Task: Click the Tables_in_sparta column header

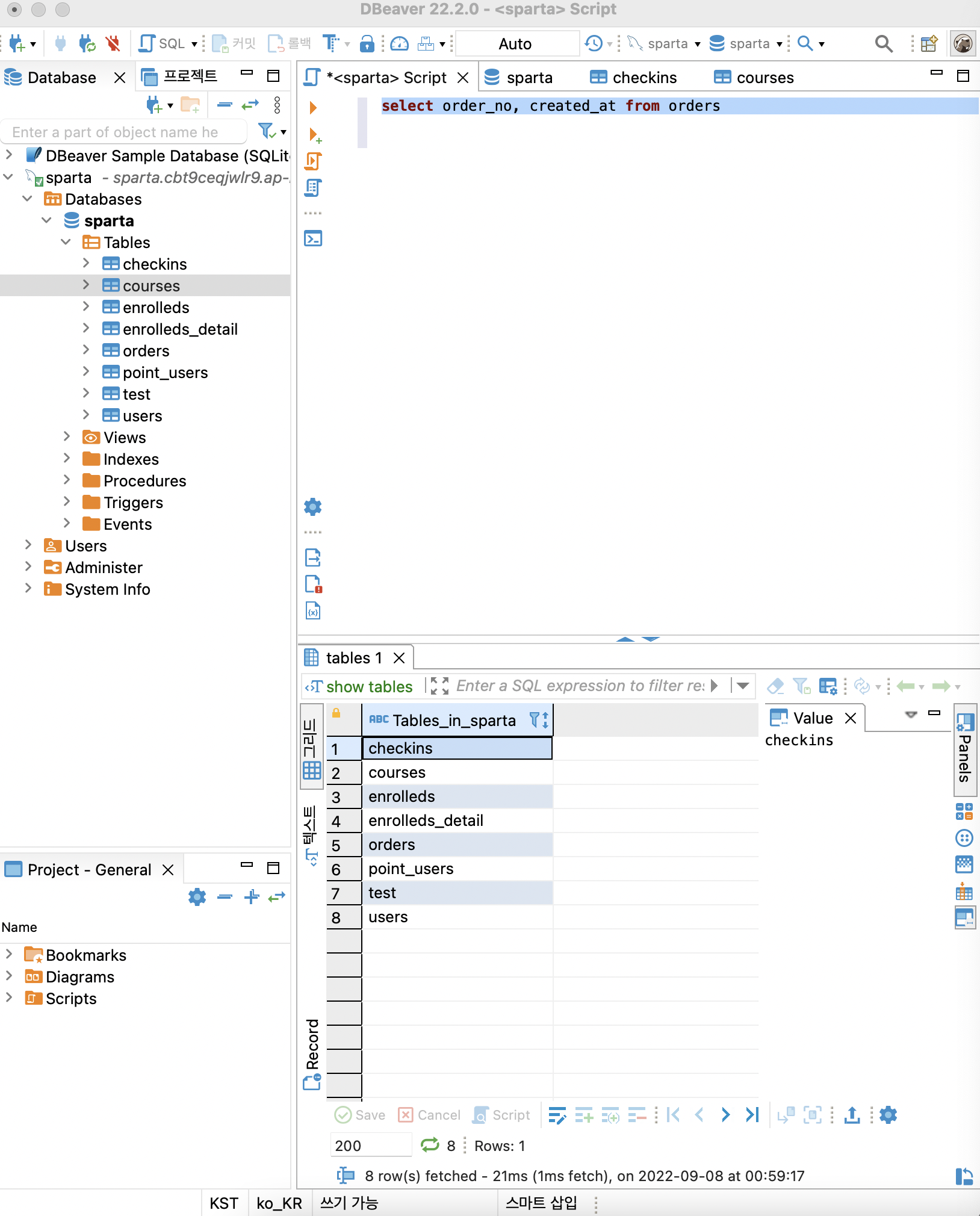Action: coord(457,720)
